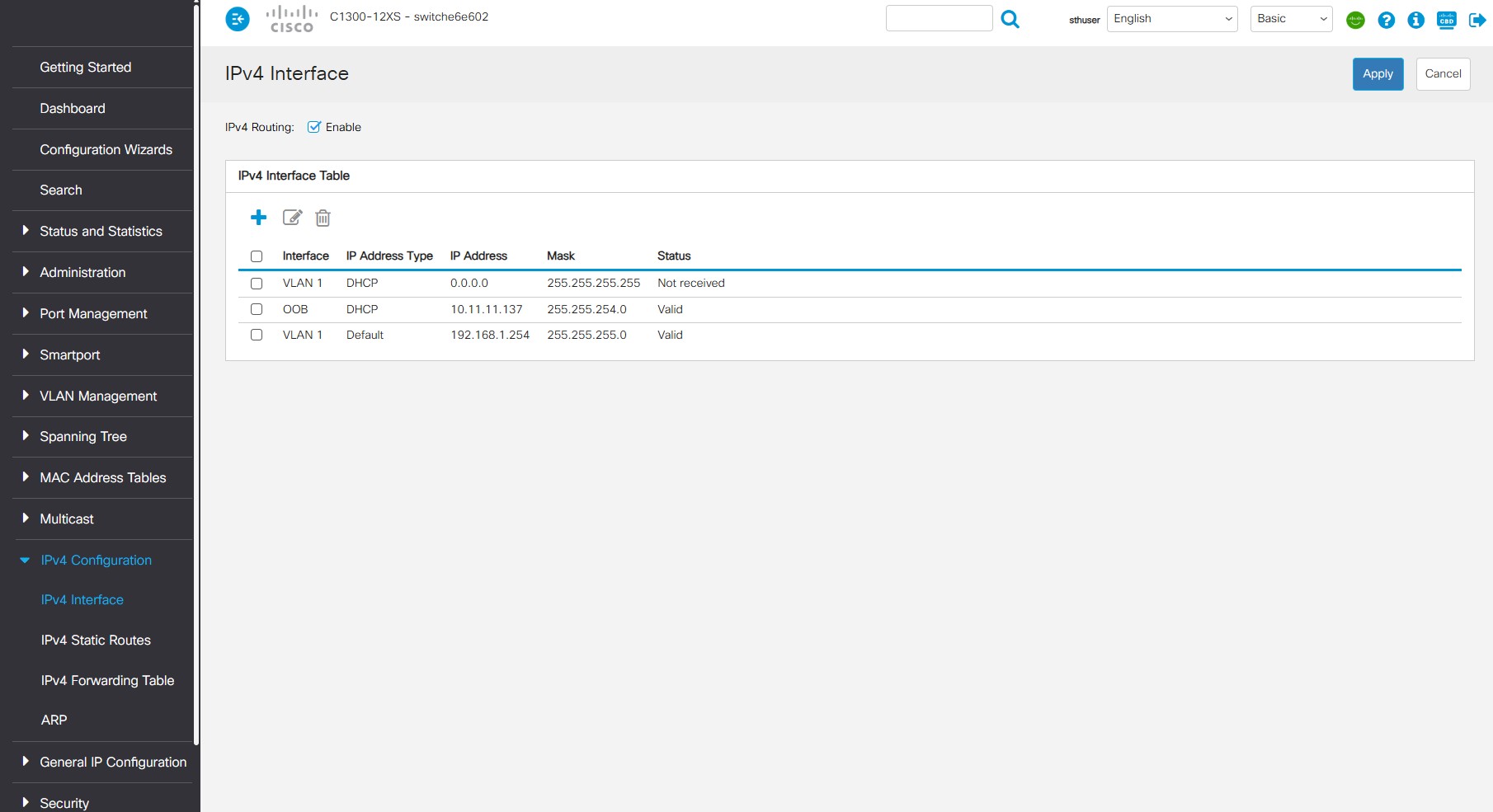Viewport: 1493px width, 812px height.
Task: Disable the IPv4 Routing Enable checkbox
Action: coord(314,127)
